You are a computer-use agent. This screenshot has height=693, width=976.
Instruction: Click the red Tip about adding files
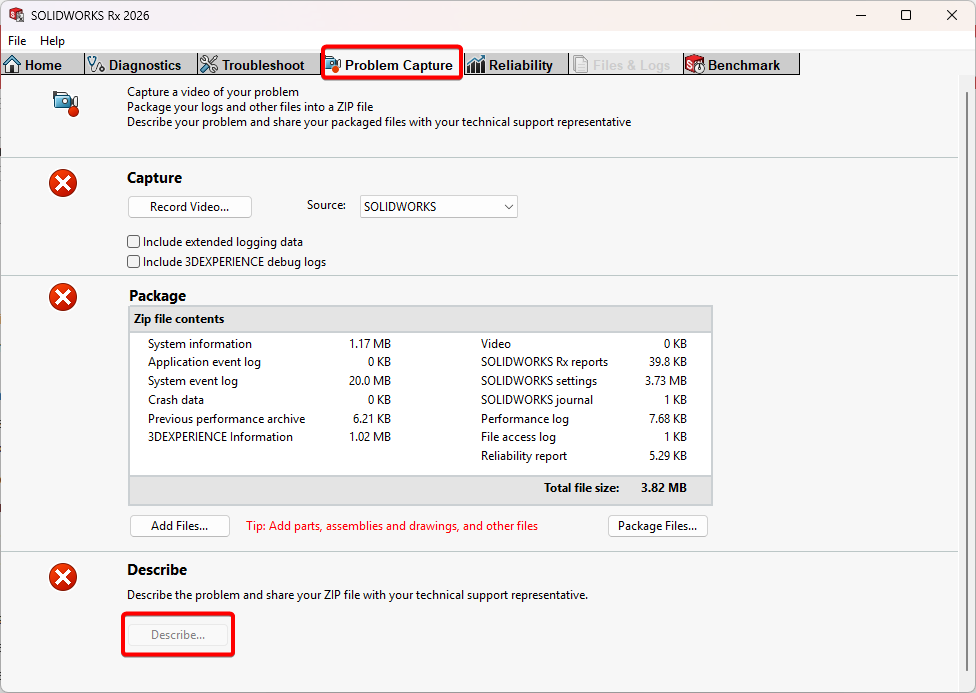[x=392, y=526]
